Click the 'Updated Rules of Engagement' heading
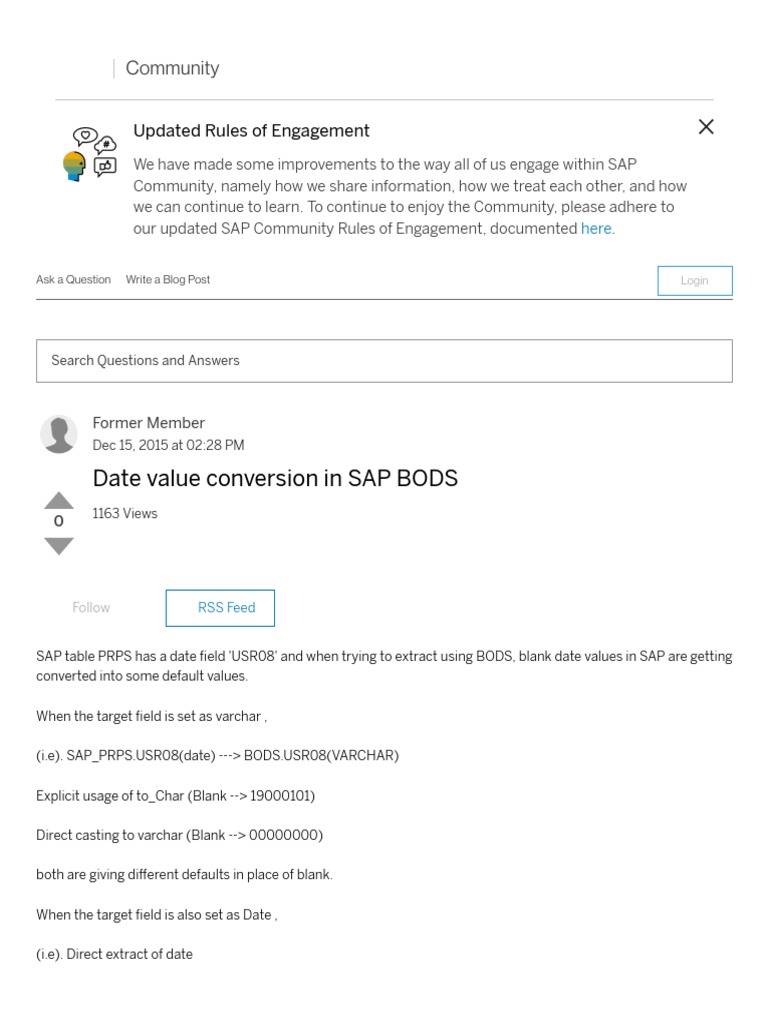Screen dimensions: 768x1024 251,131
